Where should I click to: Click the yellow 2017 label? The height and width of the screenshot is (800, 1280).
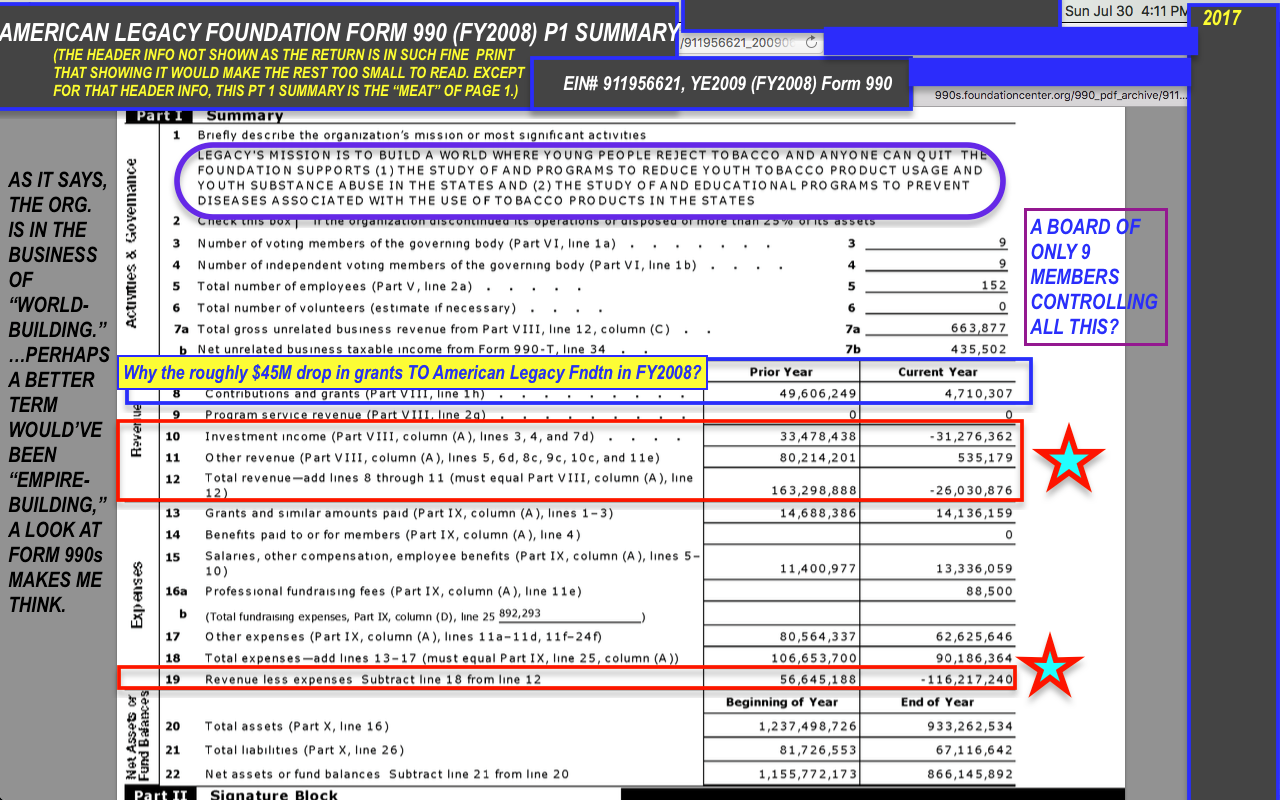[x=1221, y=18]
